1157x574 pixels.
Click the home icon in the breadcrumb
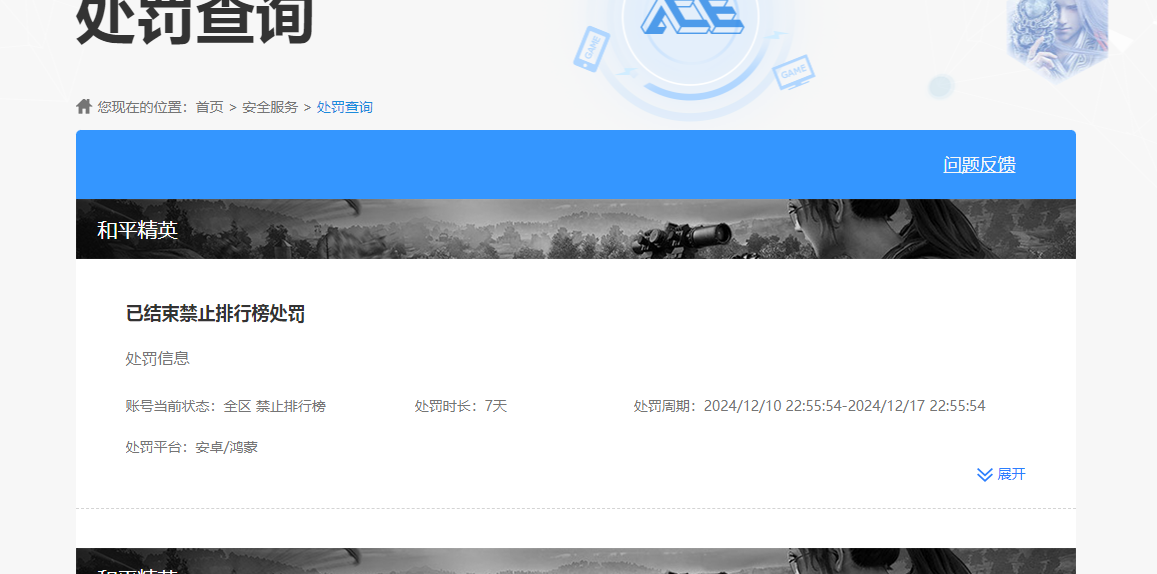click(83, 107)
